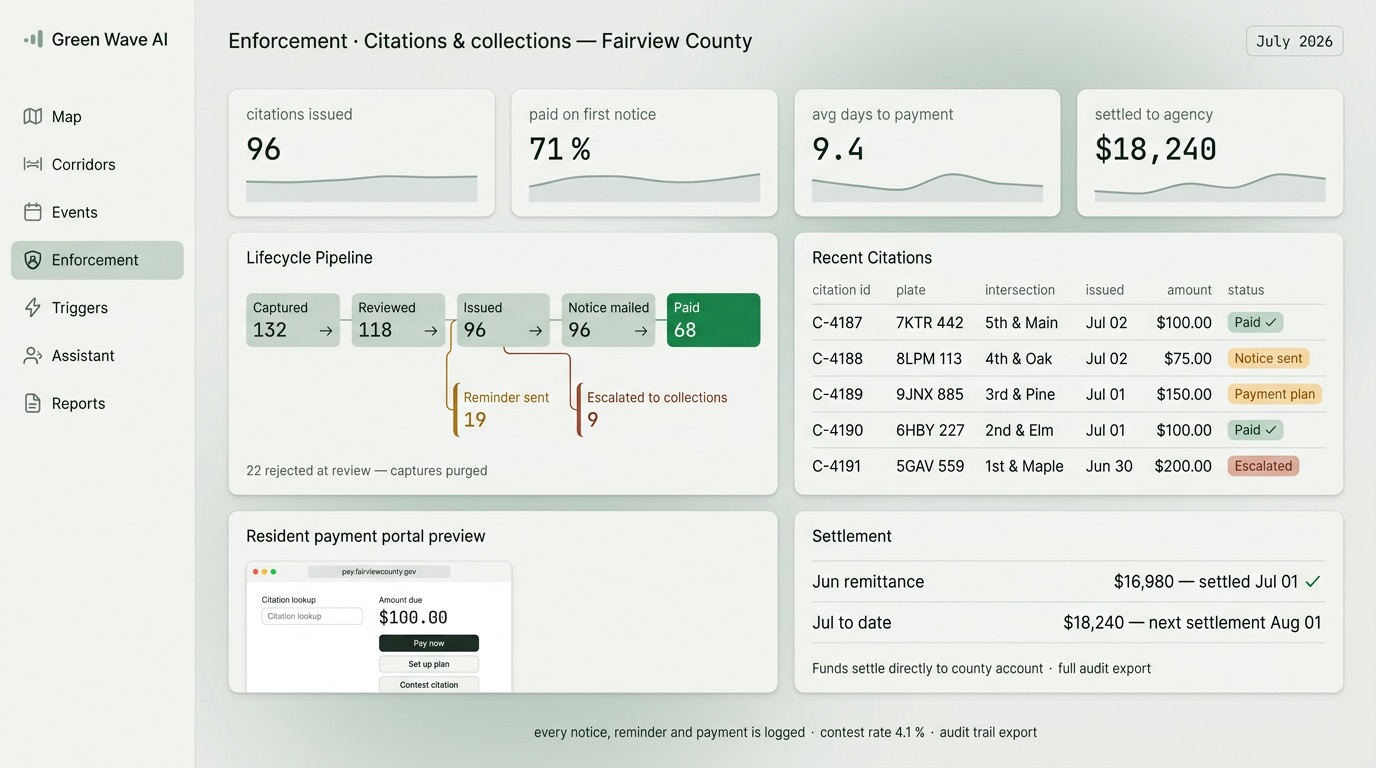Click plate 7KTR 442
1376x768 pixels.
click(930, 323)
